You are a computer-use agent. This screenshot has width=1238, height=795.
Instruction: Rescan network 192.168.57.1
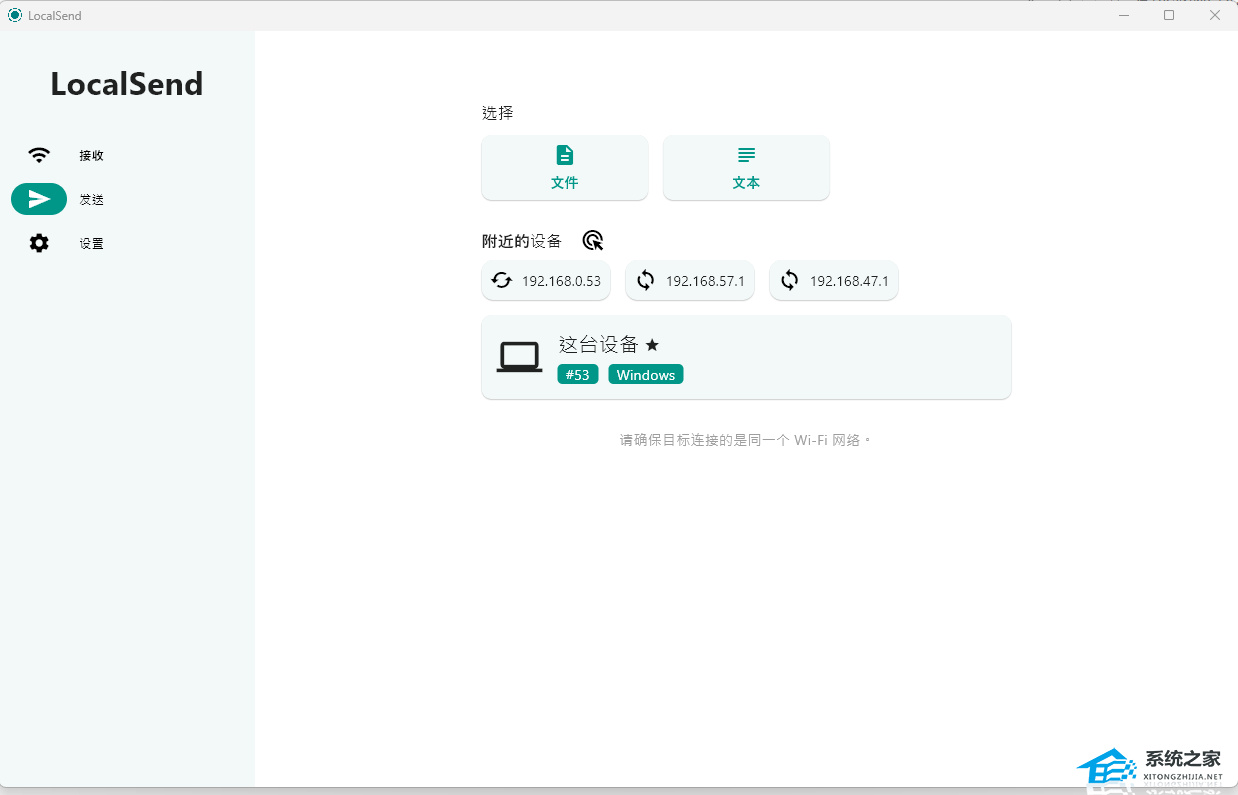[690, 281]
